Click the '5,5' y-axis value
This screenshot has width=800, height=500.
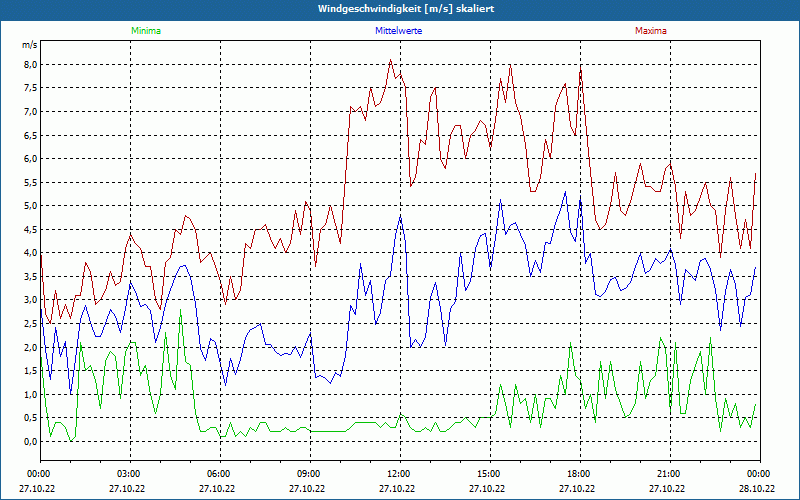[30, 182]
